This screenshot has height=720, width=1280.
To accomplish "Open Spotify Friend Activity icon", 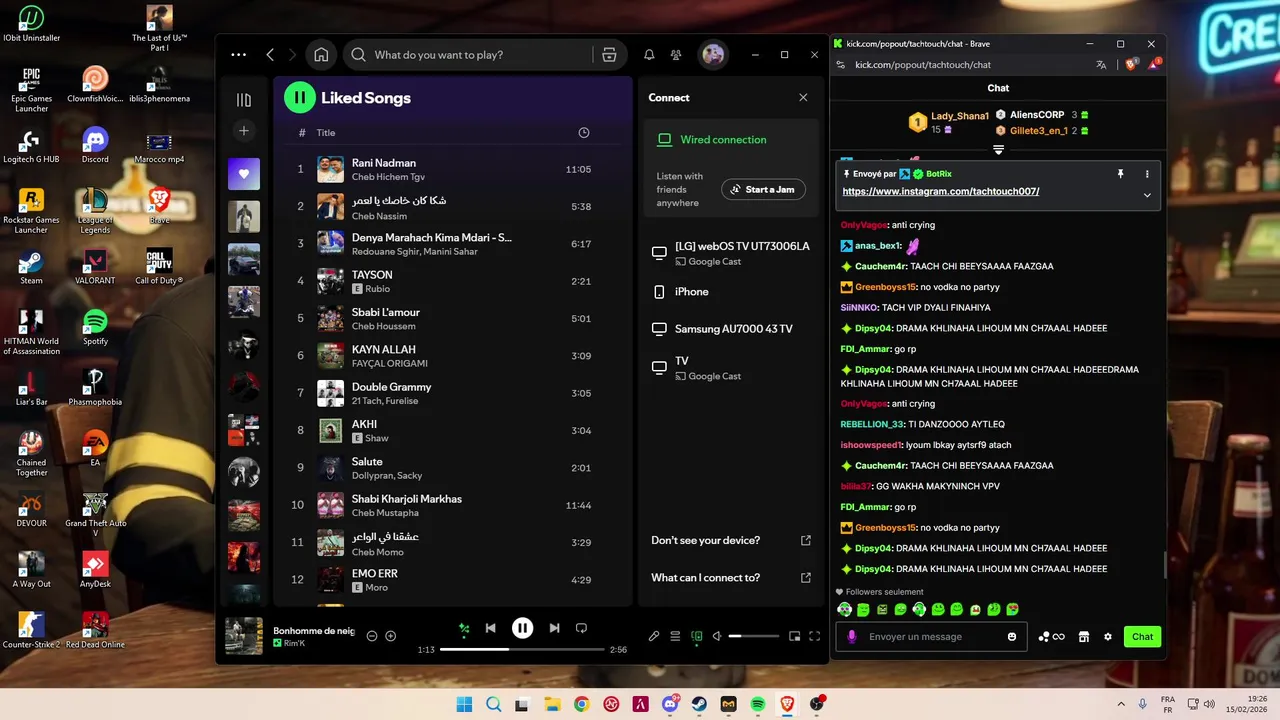I will click(x=677, y=55).
